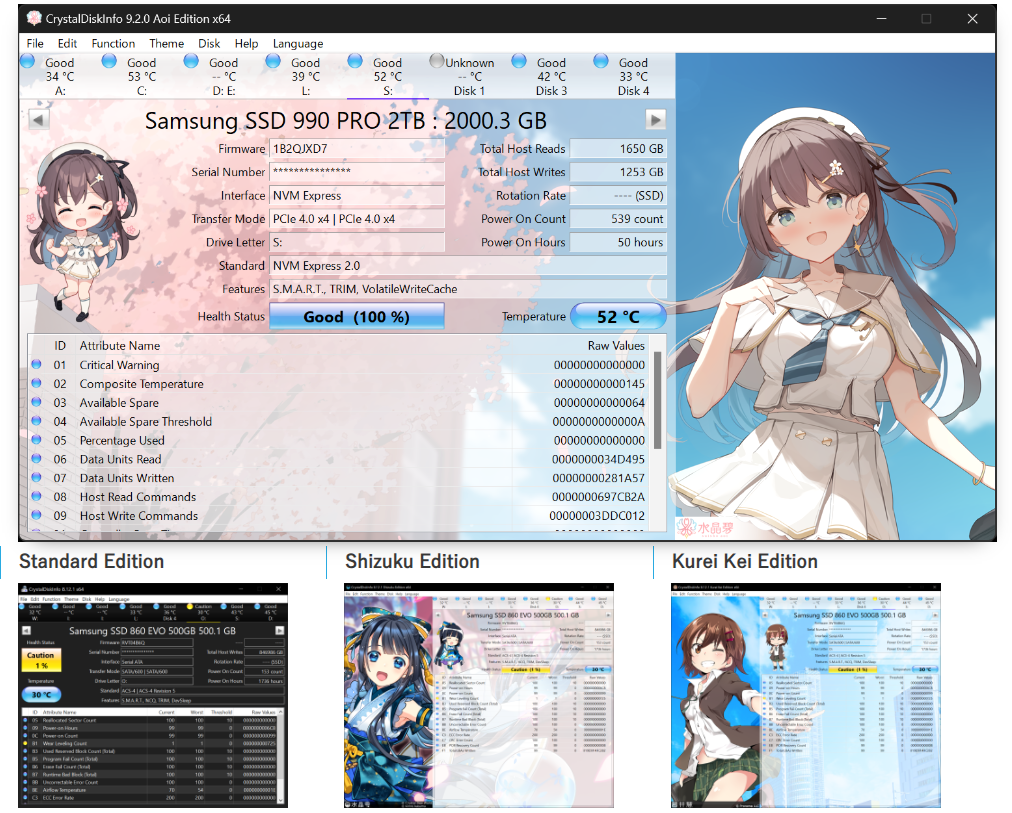Click the Good (100 %) health status button
This screenshot has width=1012, height=813.
tap(357, 315)
